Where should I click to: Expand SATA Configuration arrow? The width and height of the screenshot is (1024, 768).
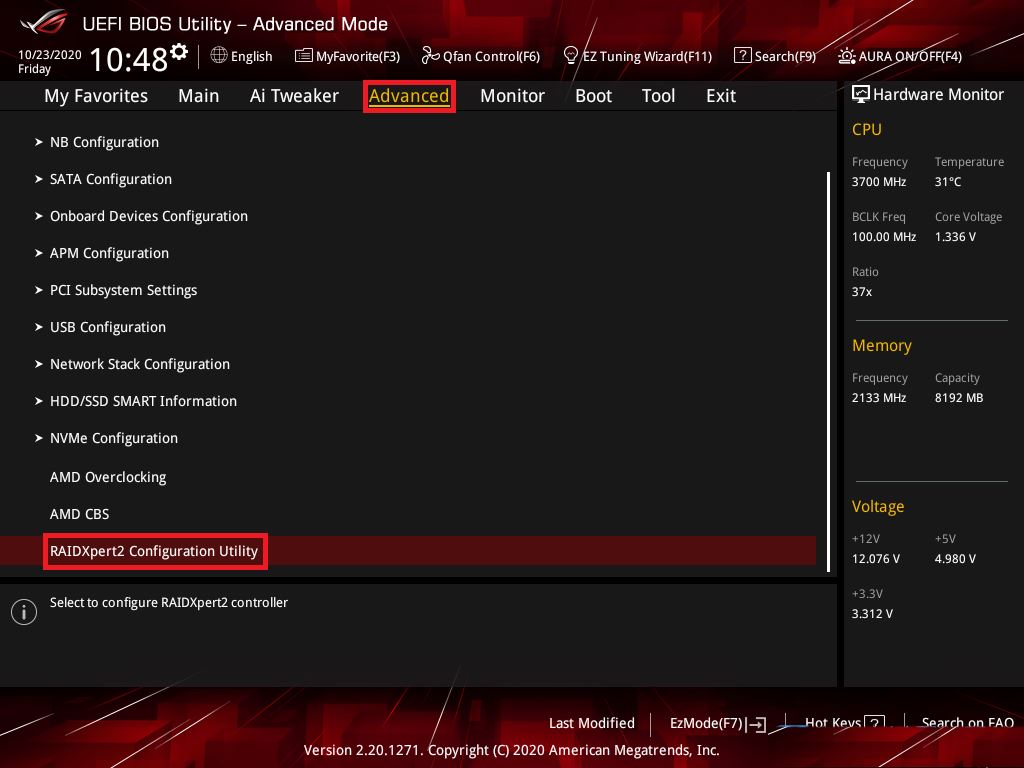click(39, 179)
